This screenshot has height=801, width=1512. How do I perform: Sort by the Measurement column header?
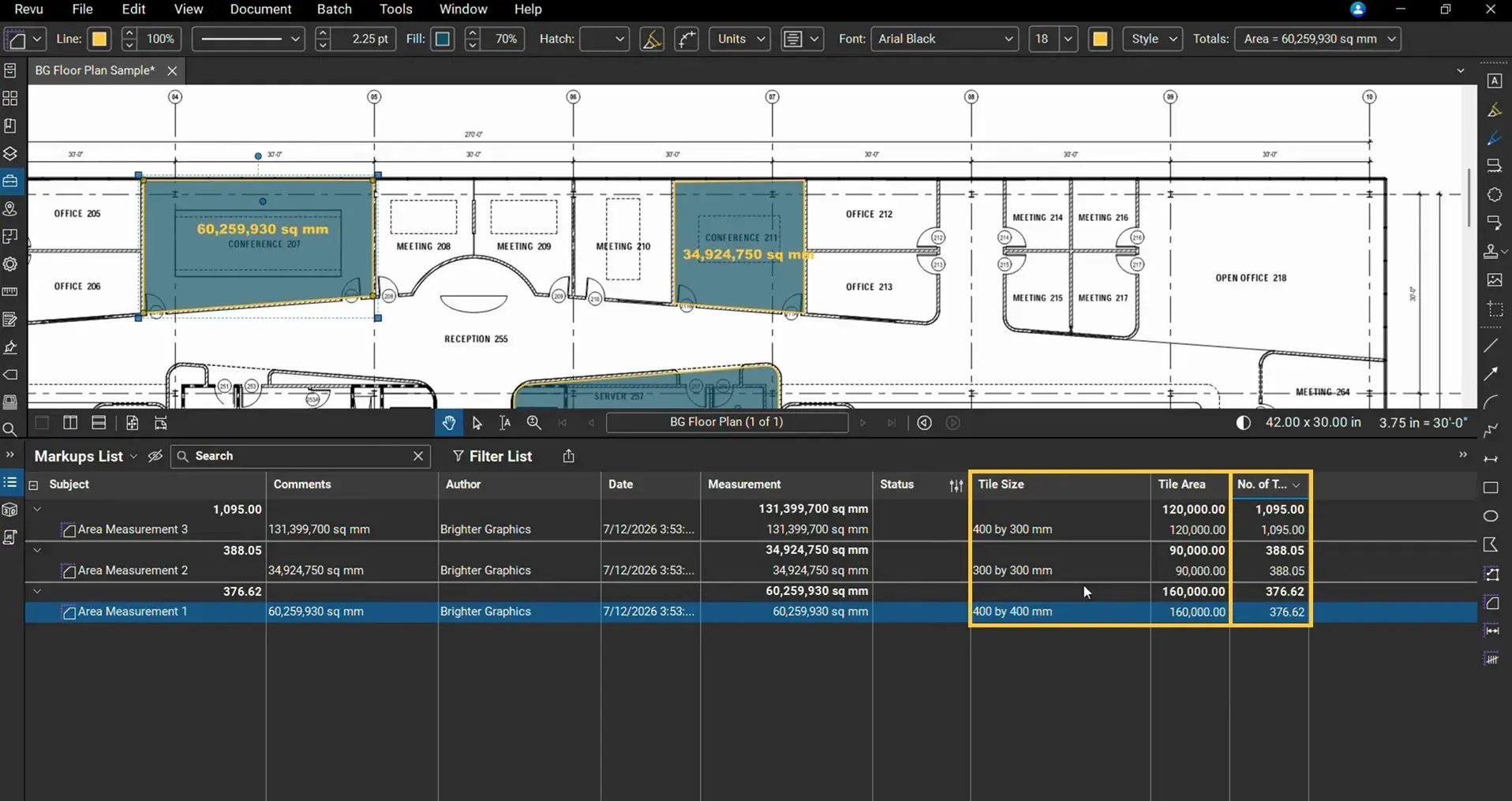click(x=785, y=485)
